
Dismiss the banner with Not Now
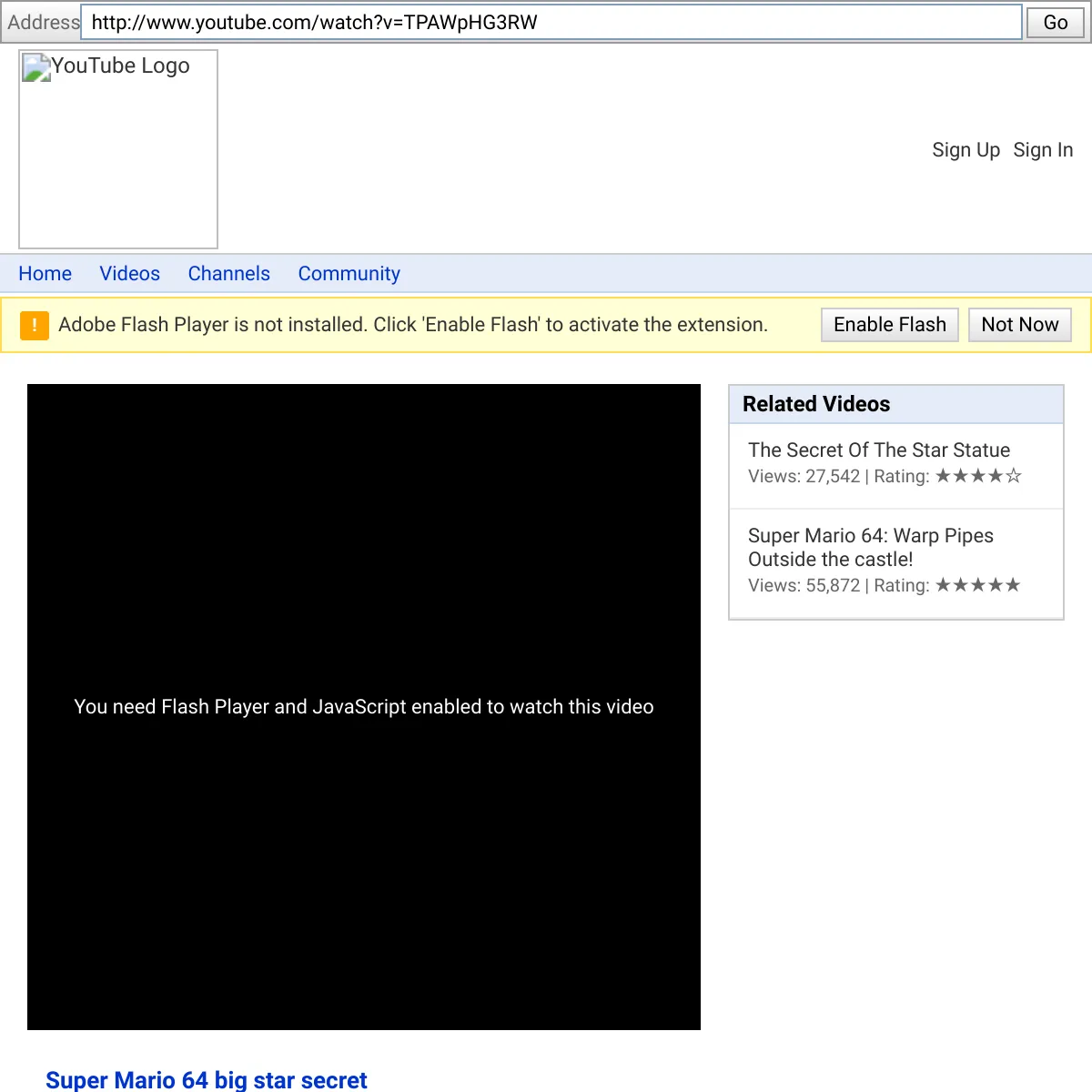coord(1020,325)
